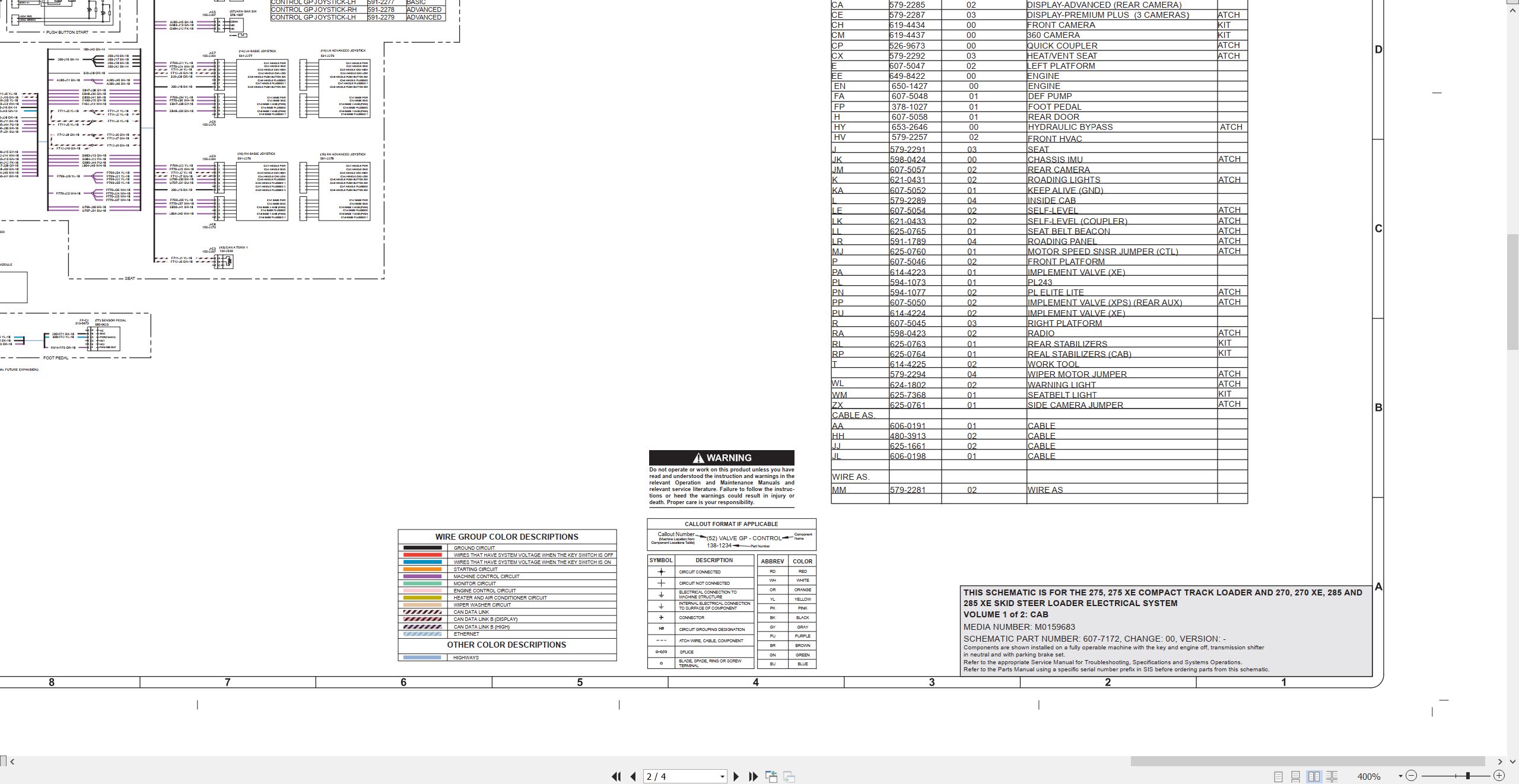Click the zoom slider handle
This screenshot has height=784, width=1519.
pos(1468,776)
